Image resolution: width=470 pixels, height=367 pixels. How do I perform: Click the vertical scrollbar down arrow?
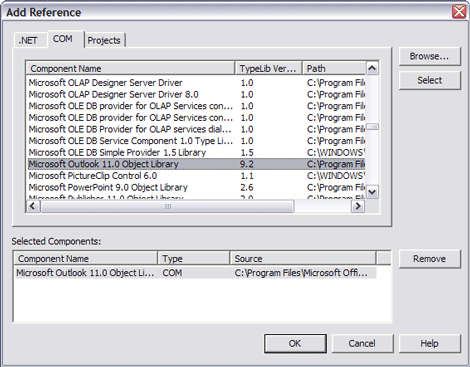[372, 192]
